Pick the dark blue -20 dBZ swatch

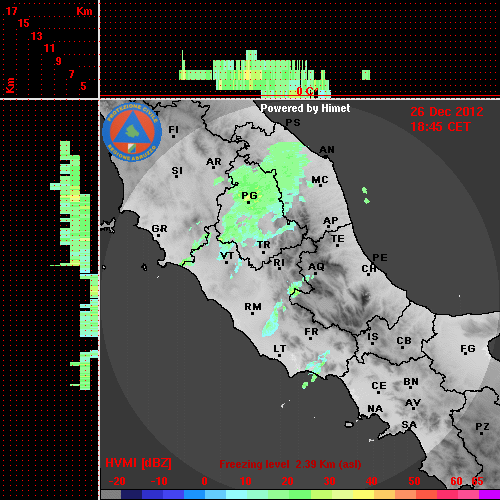(x=131, y=495)
